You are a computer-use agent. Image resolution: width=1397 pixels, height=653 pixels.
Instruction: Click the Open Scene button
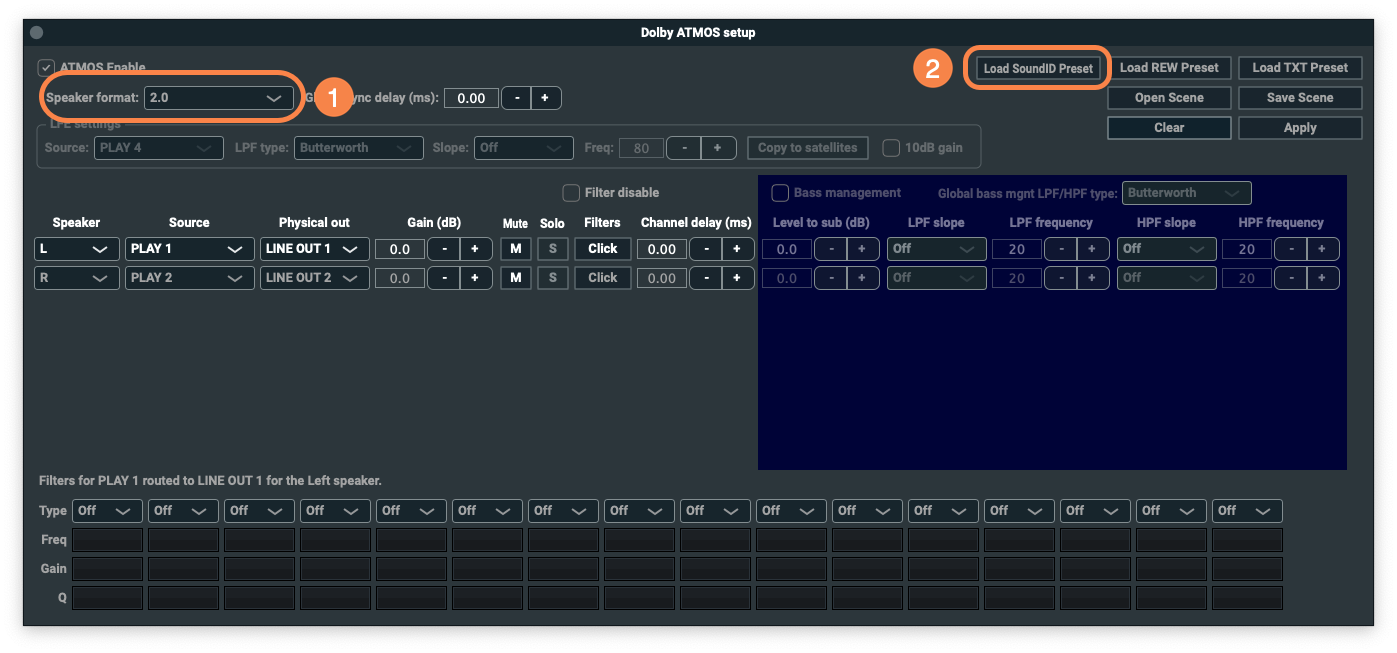click(x=1169, y=98)
